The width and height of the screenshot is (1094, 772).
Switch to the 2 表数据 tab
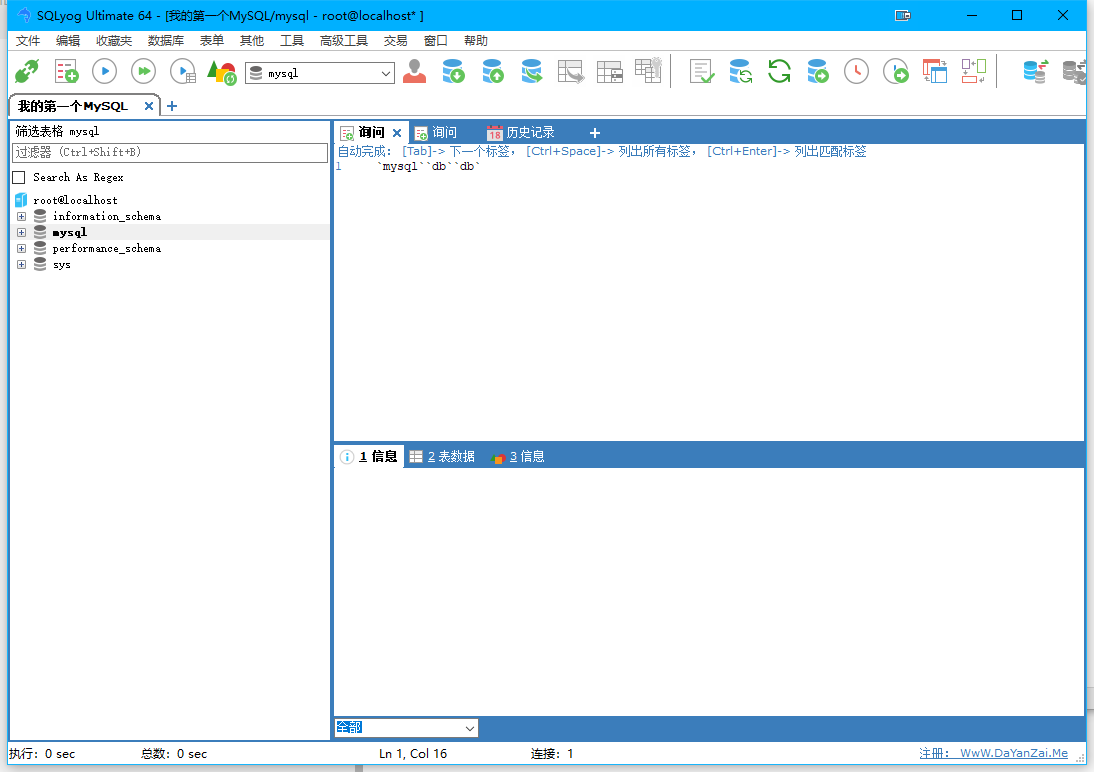tap(442, 456)
